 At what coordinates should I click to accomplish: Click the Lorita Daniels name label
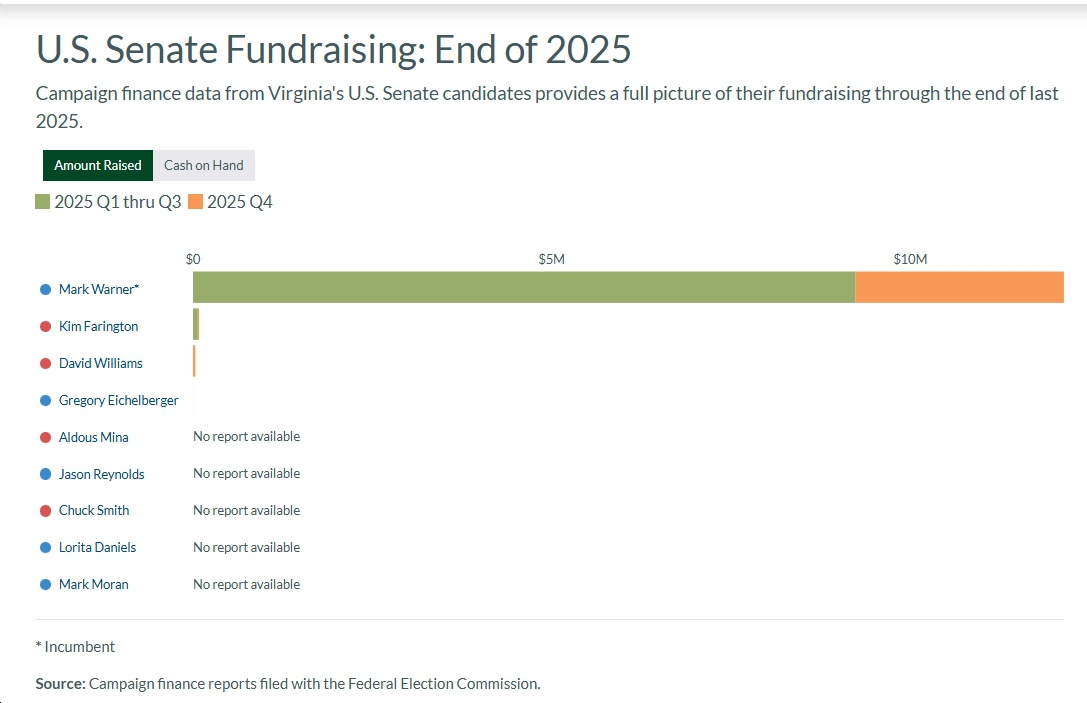click(97, 548)
